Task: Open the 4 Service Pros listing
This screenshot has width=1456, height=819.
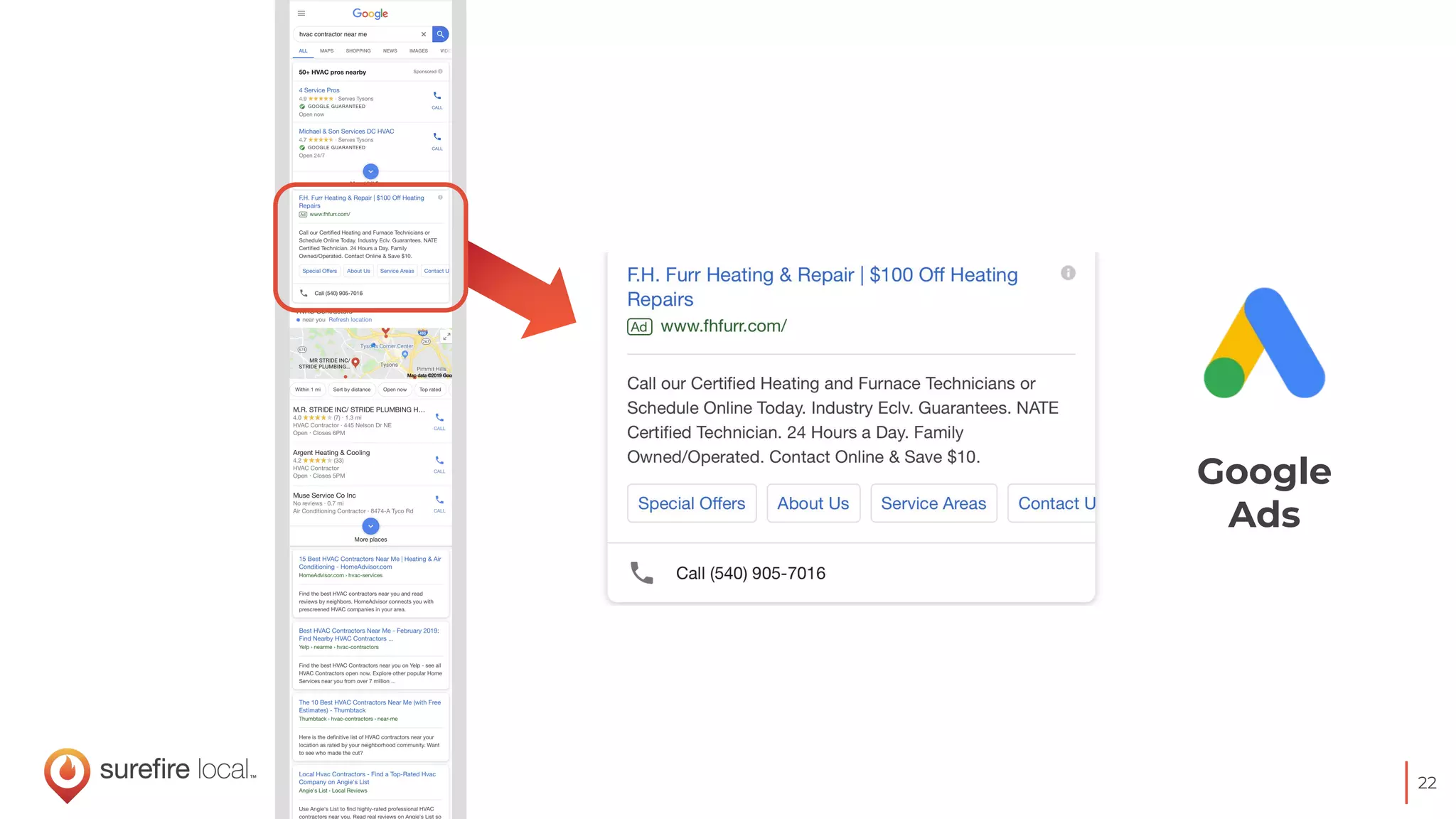Action: (x=319, y=90)
